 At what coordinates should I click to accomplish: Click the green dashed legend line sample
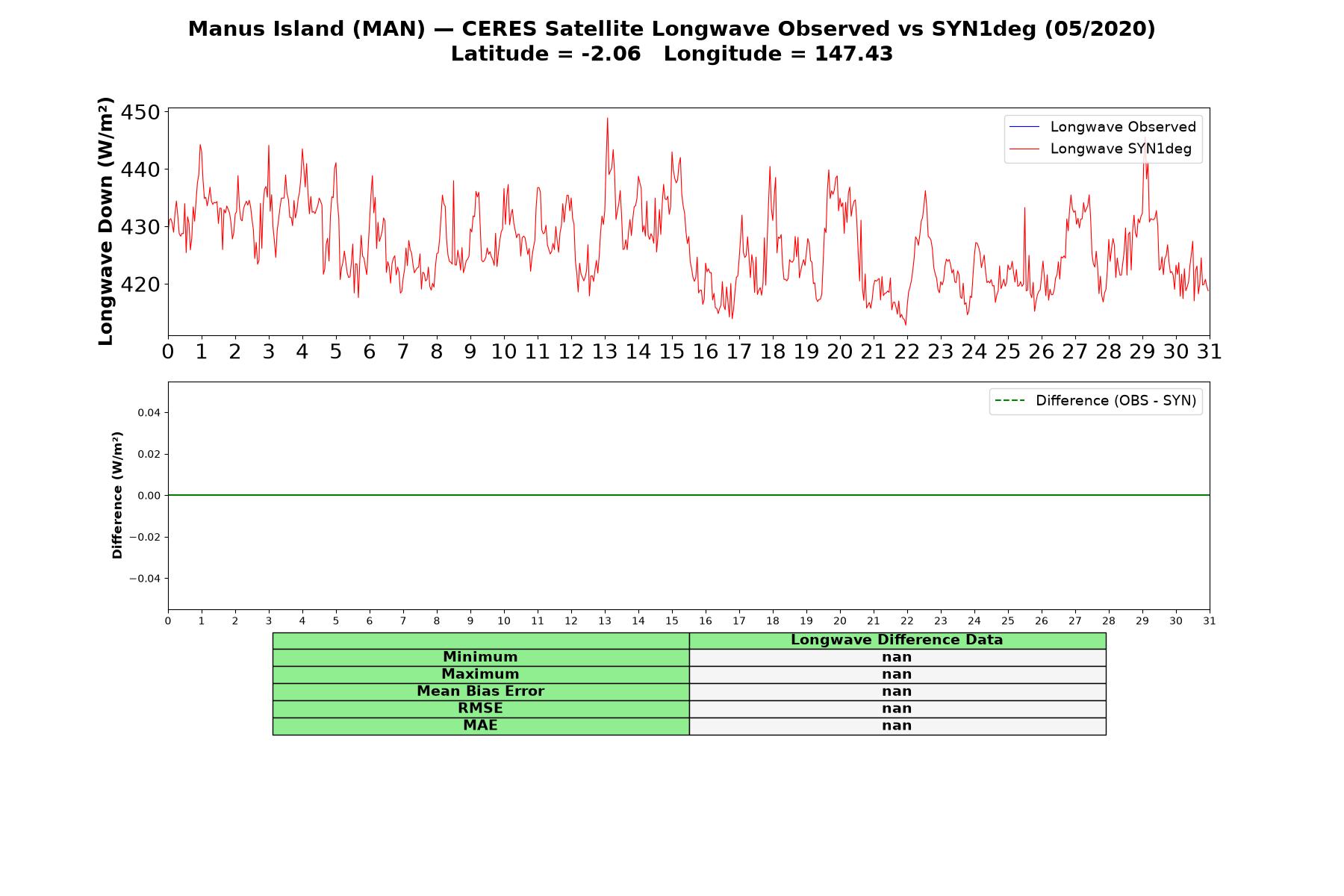click(x=1009, y=401)
